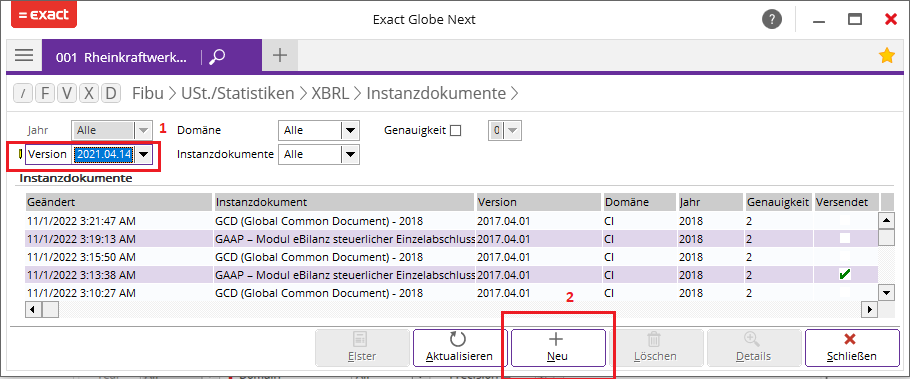Sort by the Domäne column header
The image size is (910, 379).
pos(639,202)
